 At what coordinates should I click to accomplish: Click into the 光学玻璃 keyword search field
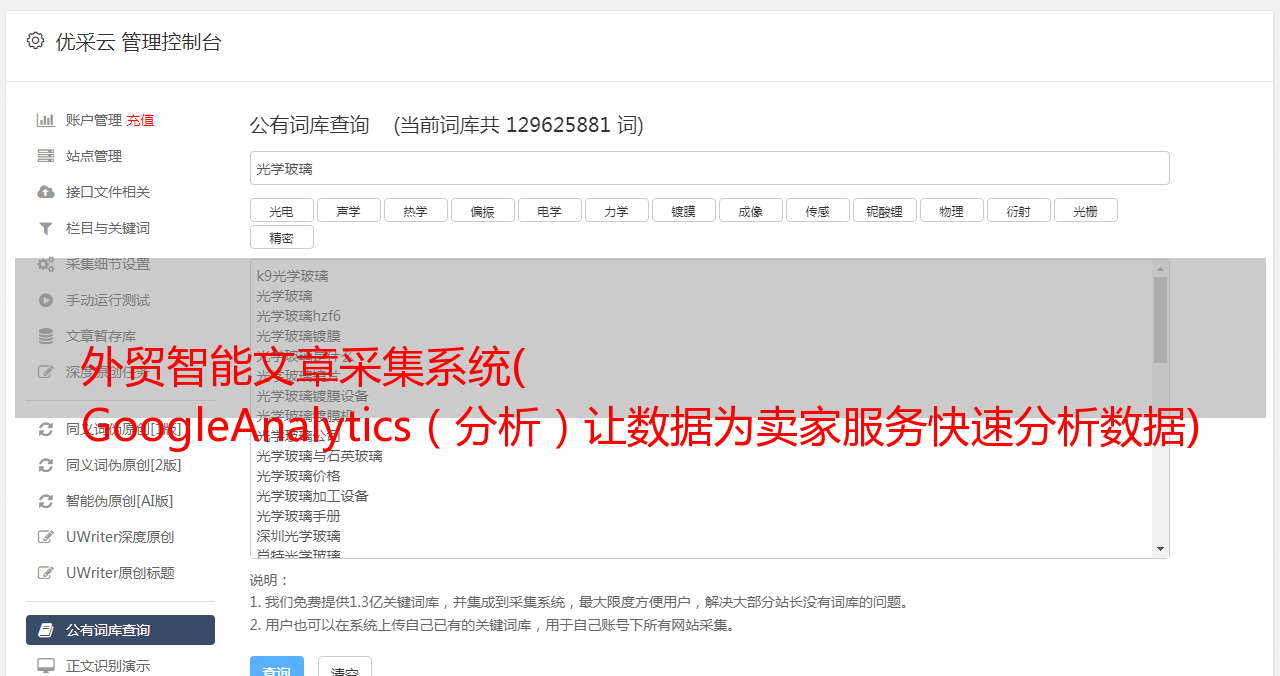(709, 168)
